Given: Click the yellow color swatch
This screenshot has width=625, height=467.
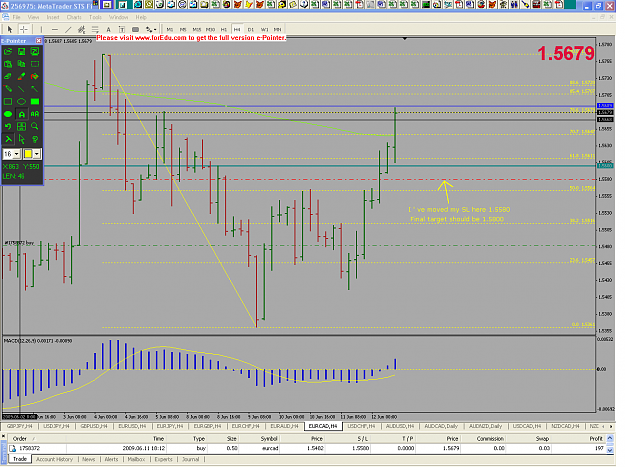Looking at the screenshot, I should tap(28, 154).
